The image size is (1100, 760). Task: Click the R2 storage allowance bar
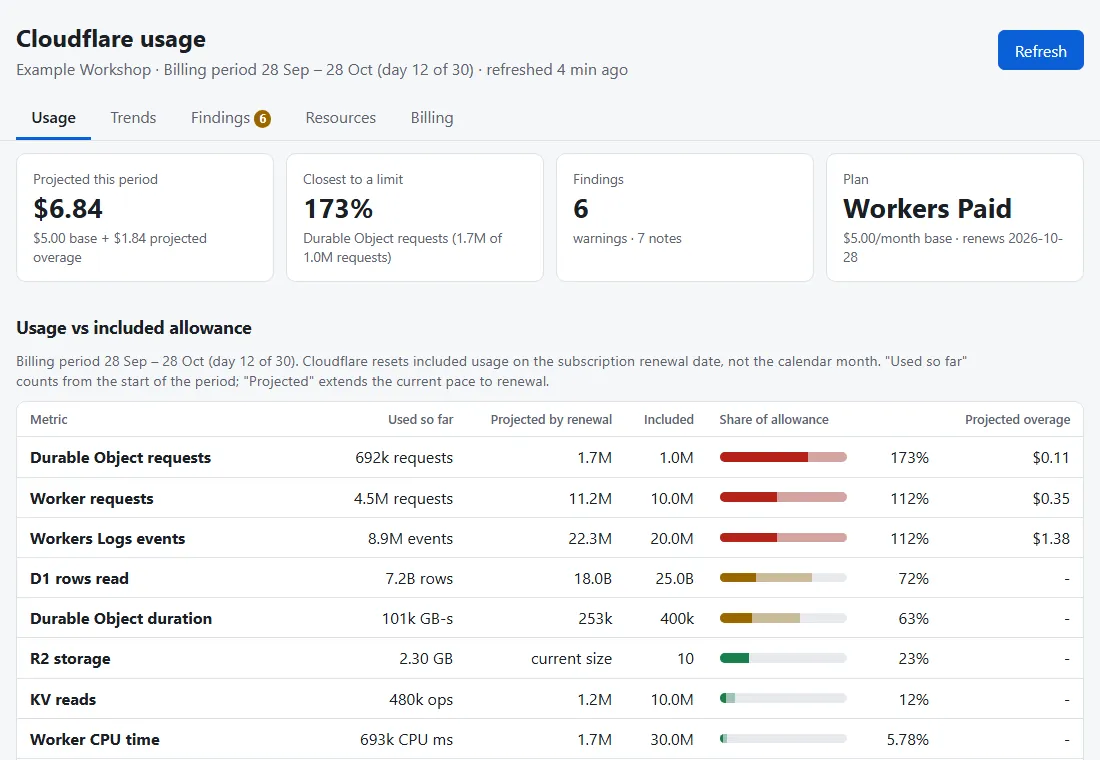pyautogui.click(x=783, y=658)
